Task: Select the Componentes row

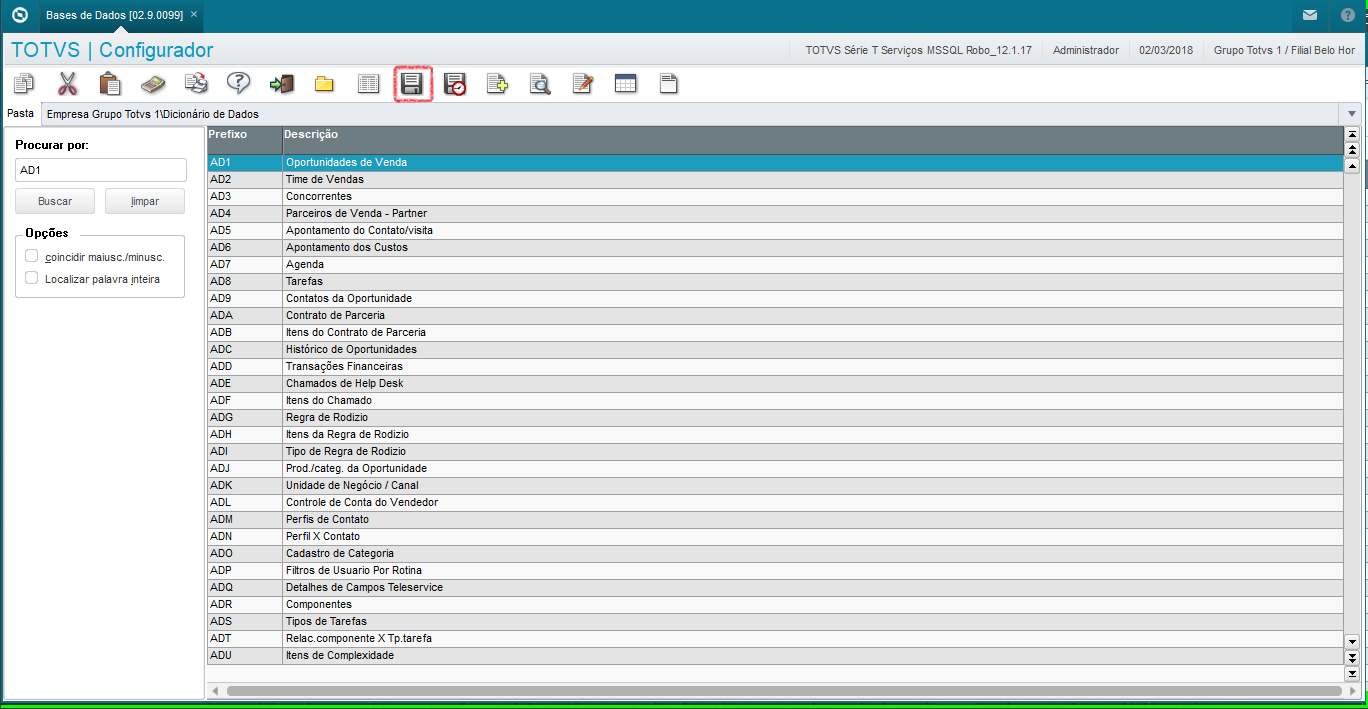Action: [x=774, y=604]
